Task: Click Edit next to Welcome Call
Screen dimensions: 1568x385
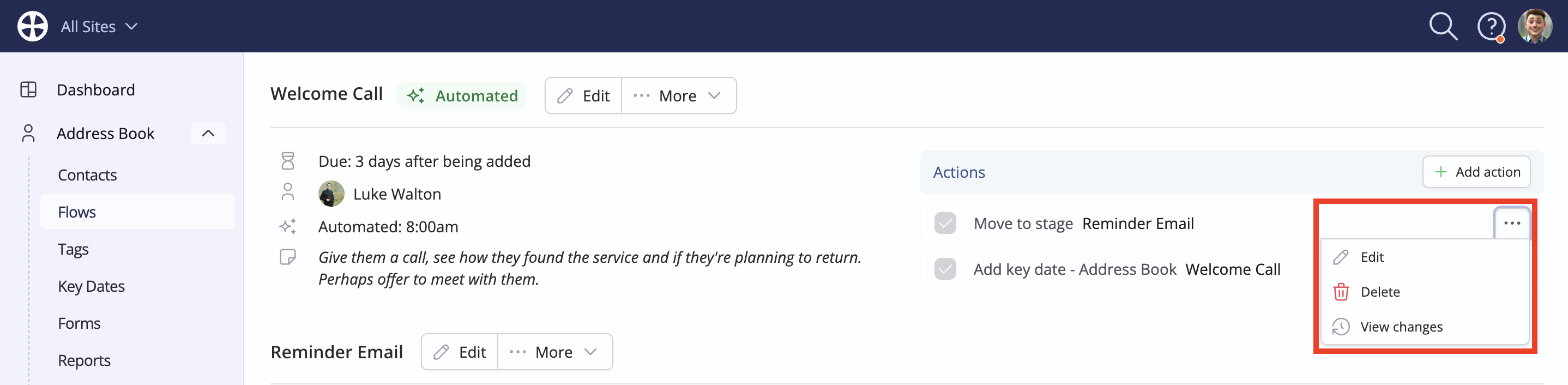Action: tap(583, 95)
